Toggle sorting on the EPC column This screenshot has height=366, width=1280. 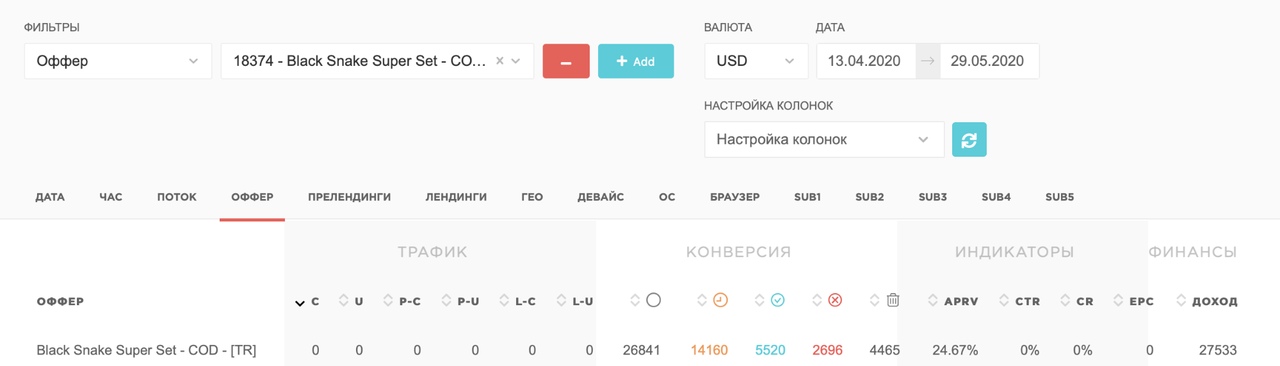pyautogui.click(x=1141, y=301)
